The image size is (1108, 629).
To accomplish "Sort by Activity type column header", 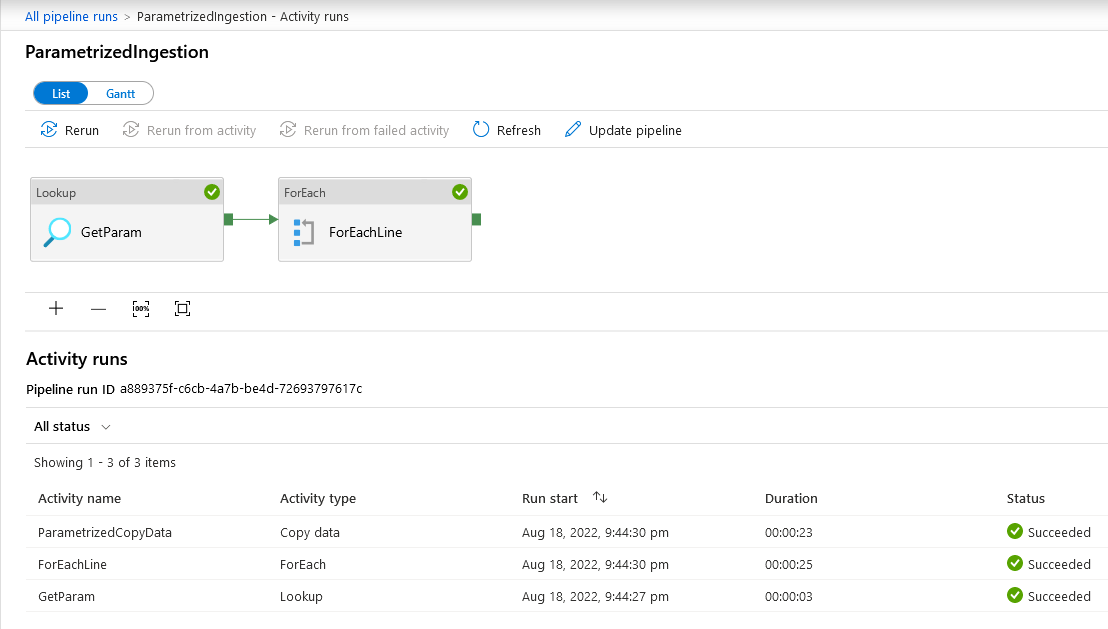I will [x=318, y=498].
